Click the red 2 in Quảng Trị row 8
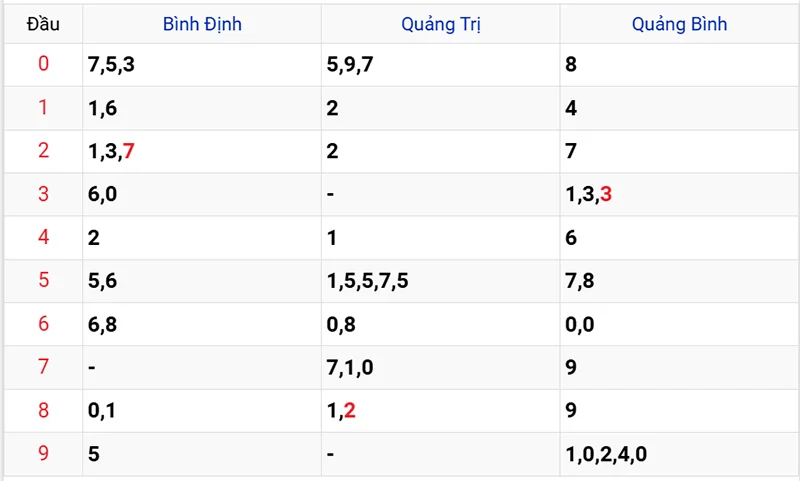The image size is (800, 481). tap(349, 411)
